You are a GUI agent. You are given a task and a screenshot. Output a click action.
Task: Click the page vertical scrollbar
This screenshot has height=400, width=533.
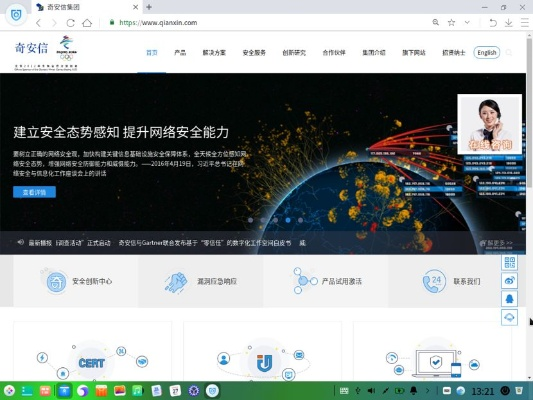pyautogui.click(x=530, y=112)
